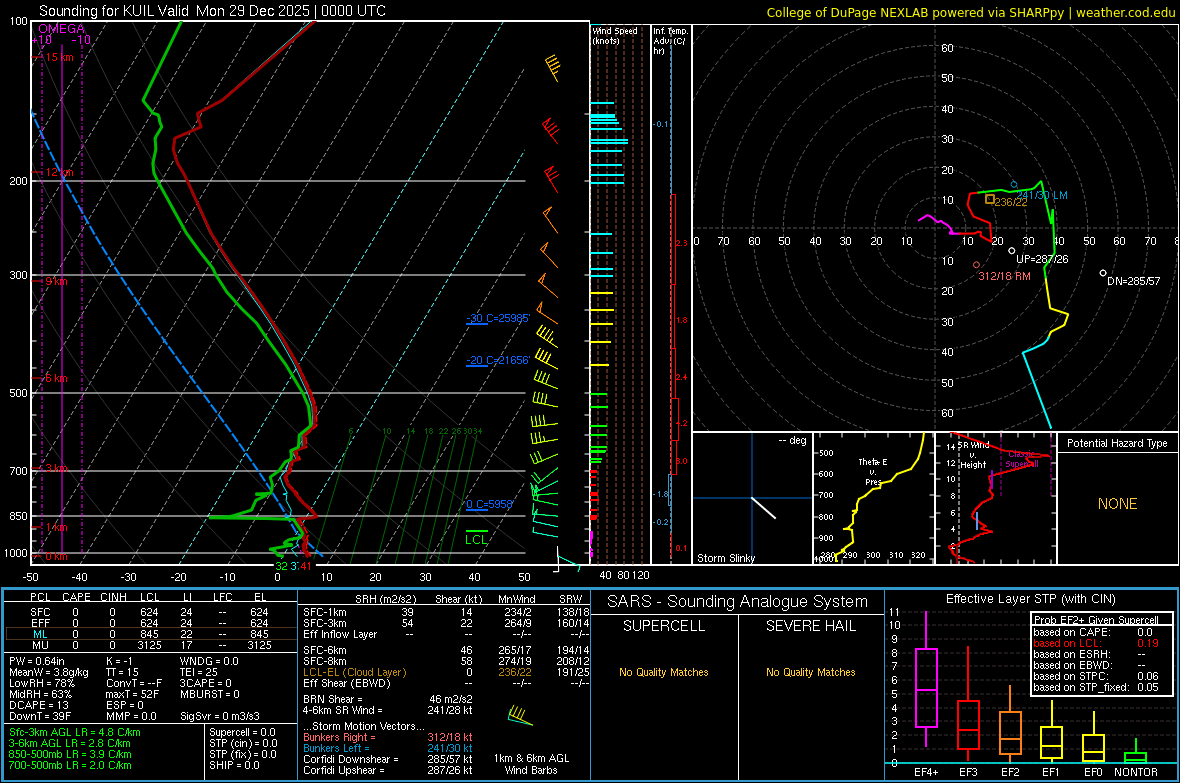Click the SUPERCELL column heading in SARS
Screen dimensions: 1180x783
click(664, 626)
